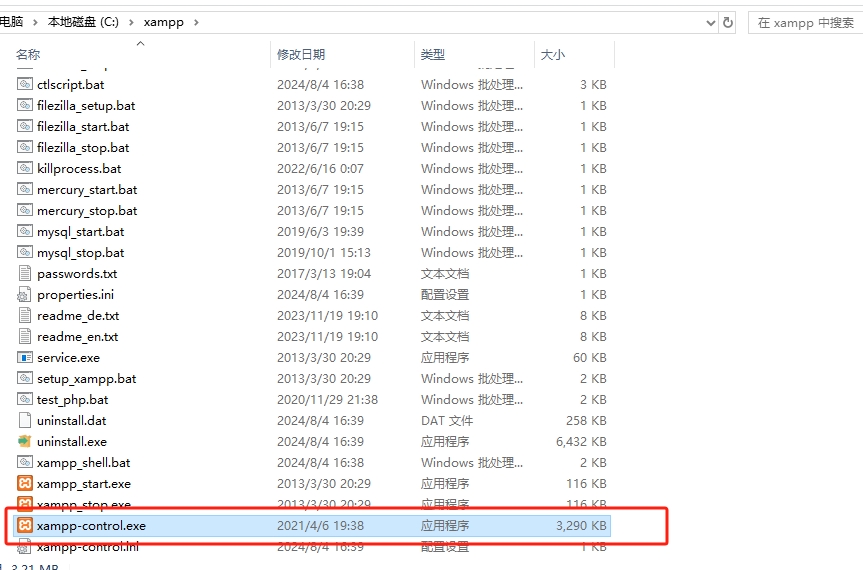Image resolution: width=863 pixels, height=570 pixels.
Task: Click the setup_xampp.bat file icon
Action: (25, 379)
